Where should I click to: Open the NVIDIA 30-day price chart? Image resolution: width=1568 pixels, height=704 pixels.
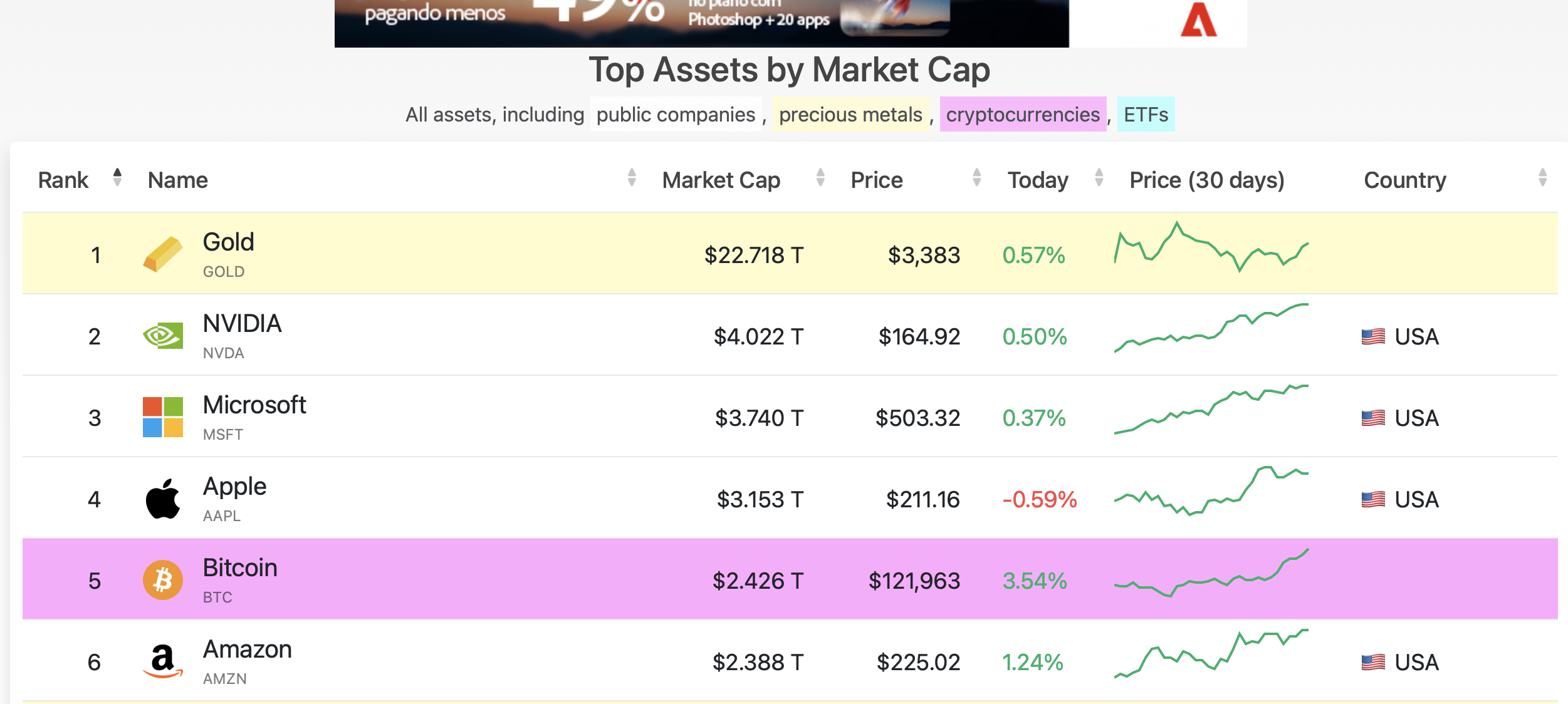click(1211, 328)
